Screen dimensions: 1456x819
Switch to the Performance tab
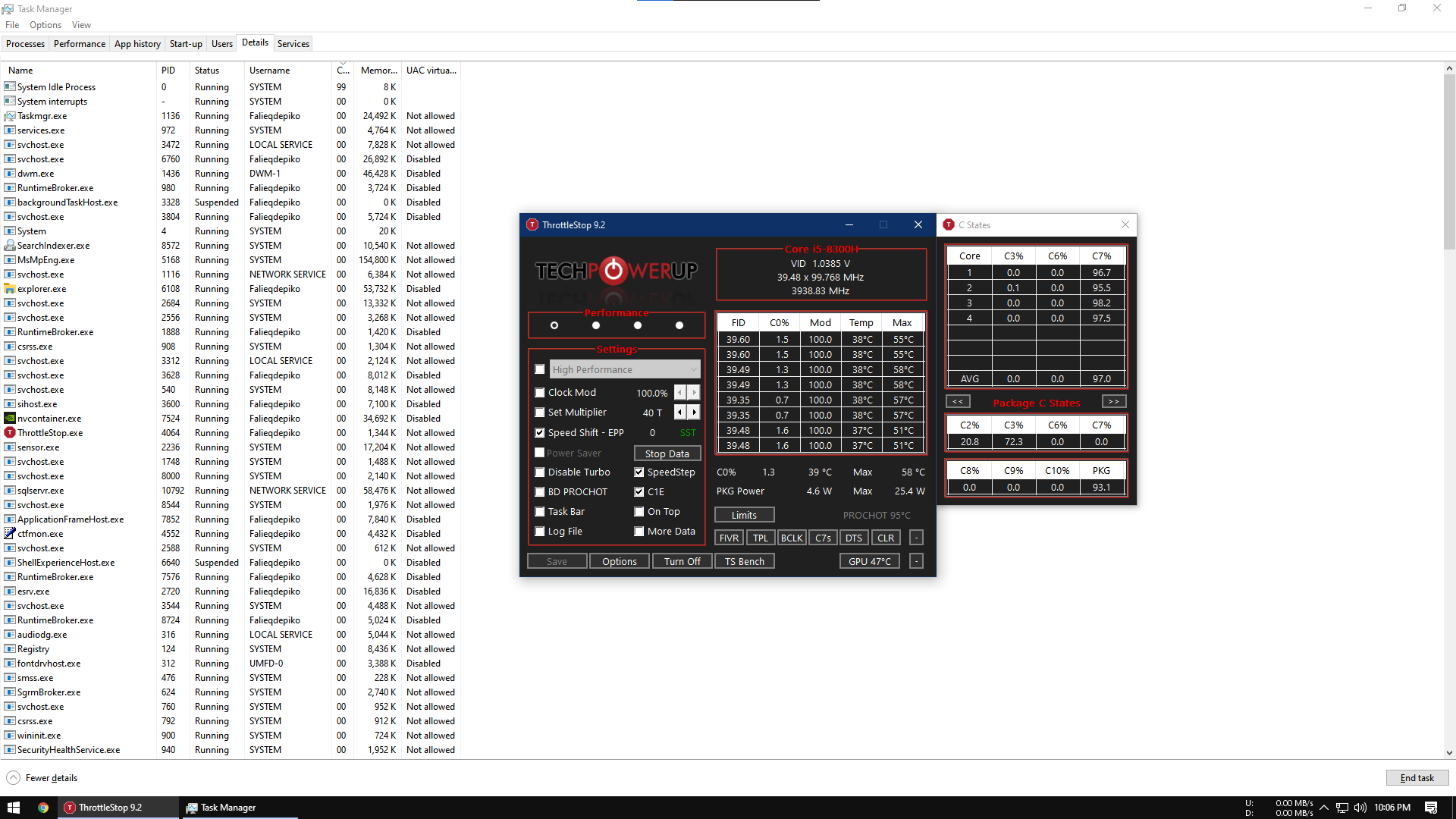click(80, 44)
